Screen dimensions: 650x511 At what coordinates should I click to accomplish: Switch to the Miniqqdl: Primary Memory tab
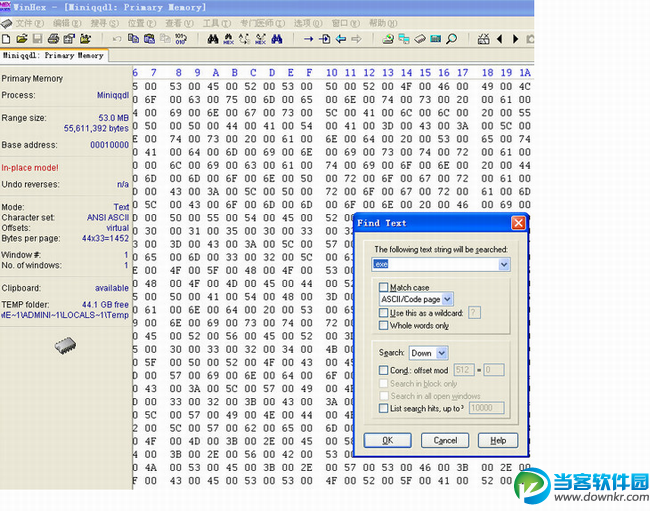tap(53, 56)
